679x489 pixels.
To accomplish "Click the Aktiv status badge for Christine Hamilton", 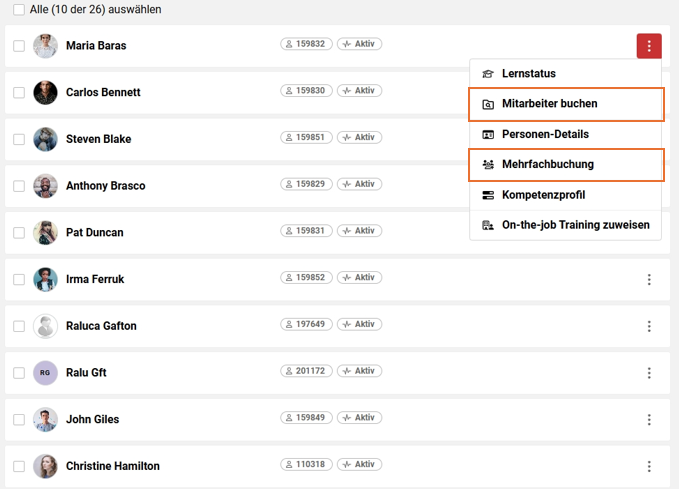I will [359, 464].
